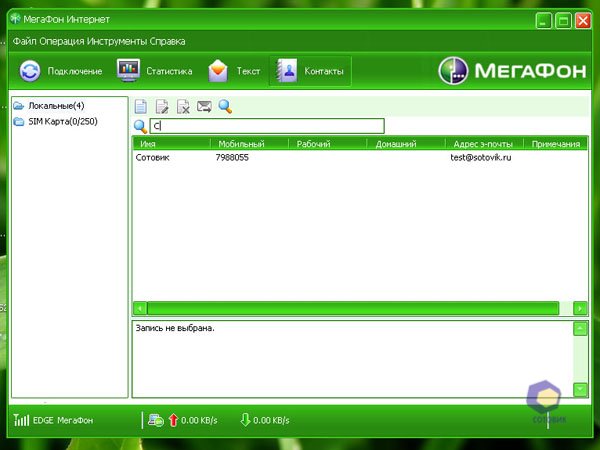This screenshot has height=450, width=600.
Task: Click the send message envelope icon
Action: click(x=204, y=106)
